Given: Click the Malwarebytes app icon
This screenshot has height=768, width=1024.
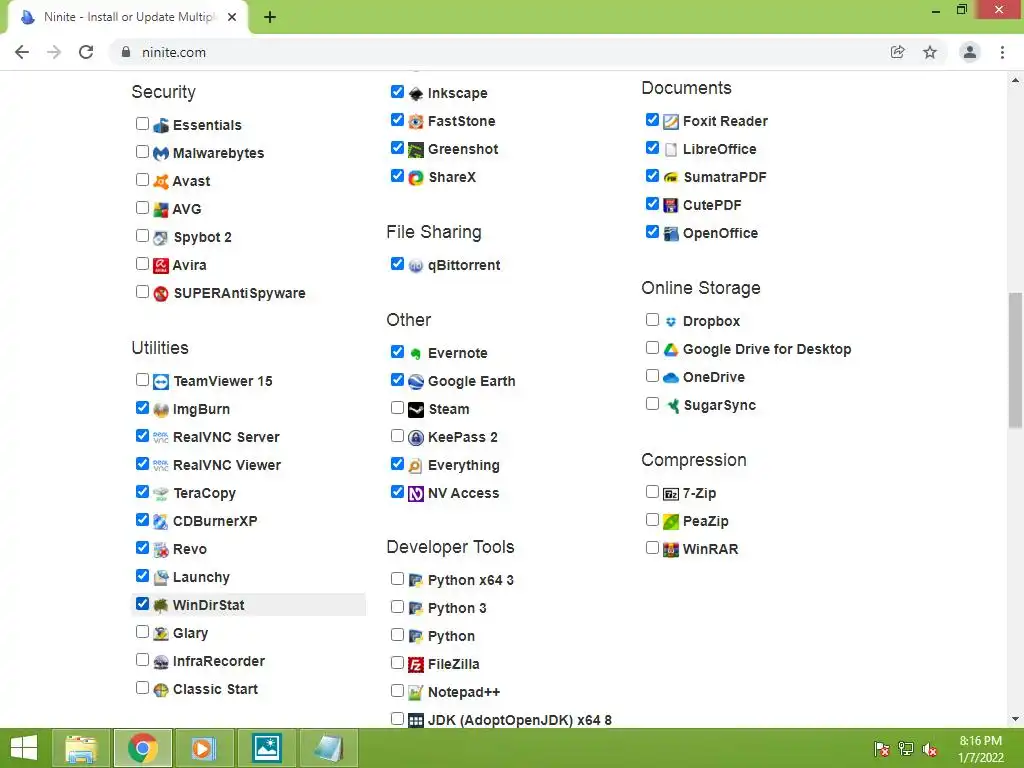Looking at the screenshot, I should (161, 153).
